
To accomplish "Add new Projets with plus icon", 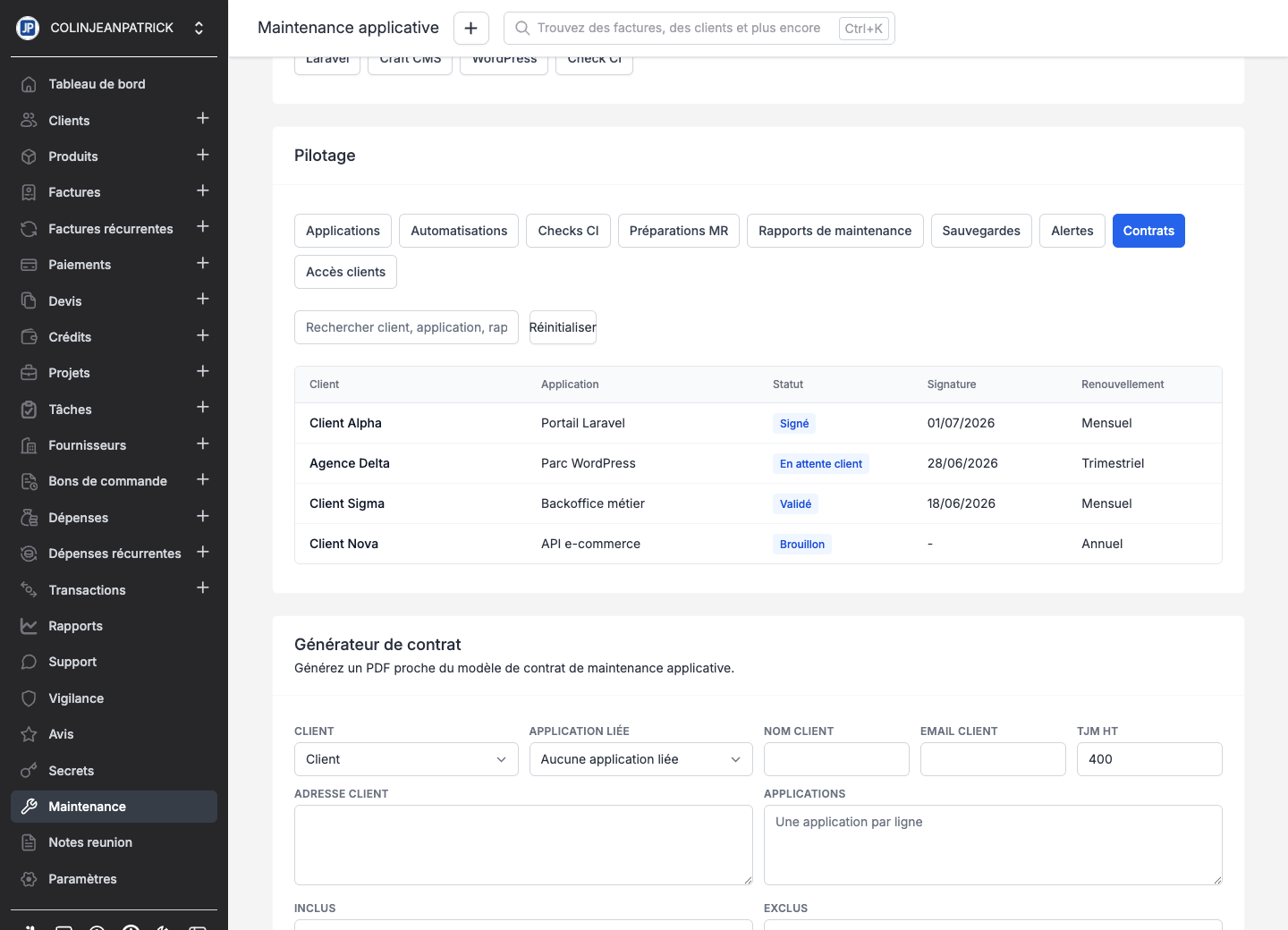I will click(x=203, y=371).
